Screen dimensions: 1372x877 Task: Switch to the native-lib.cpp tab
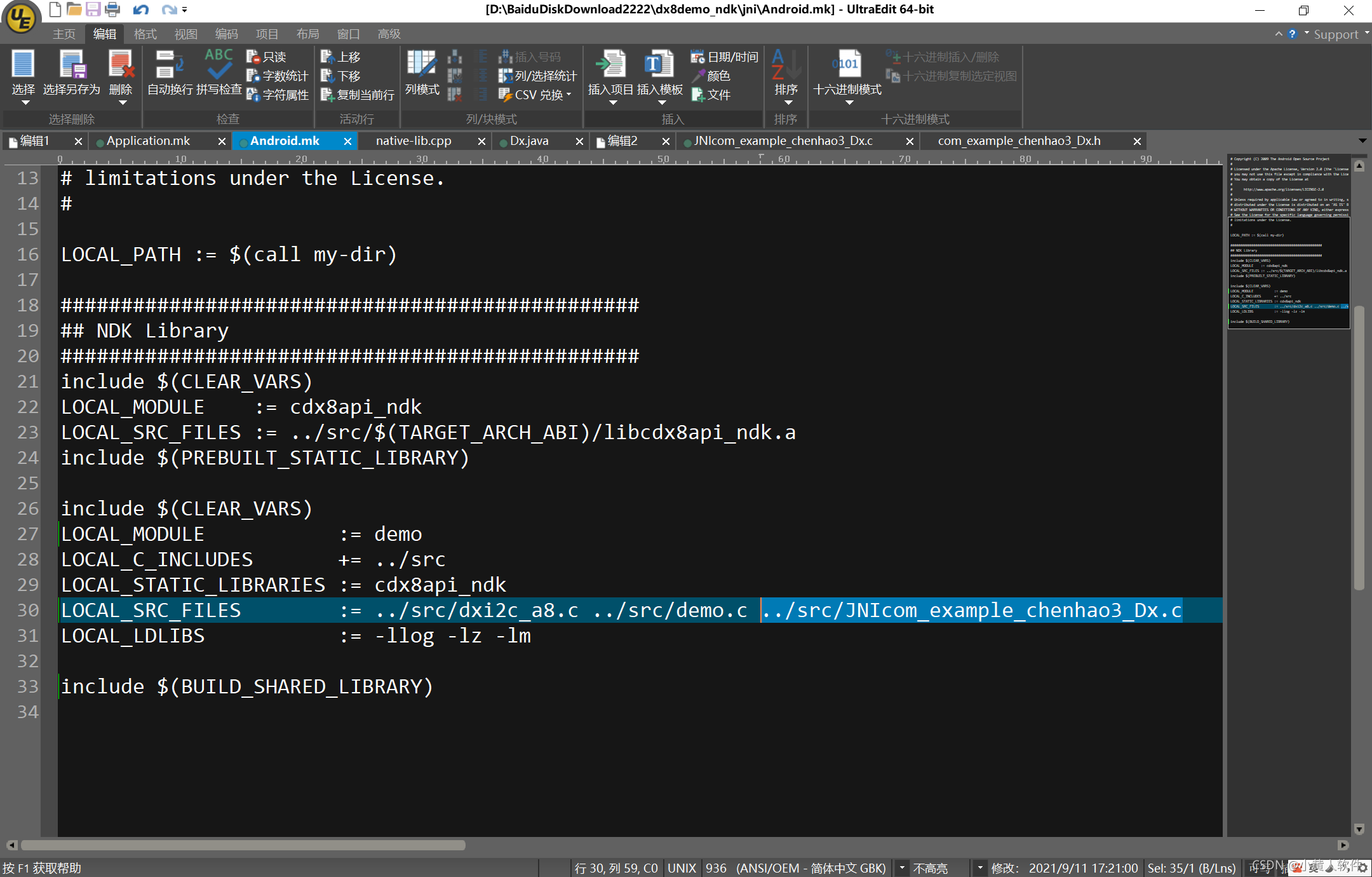414,141
